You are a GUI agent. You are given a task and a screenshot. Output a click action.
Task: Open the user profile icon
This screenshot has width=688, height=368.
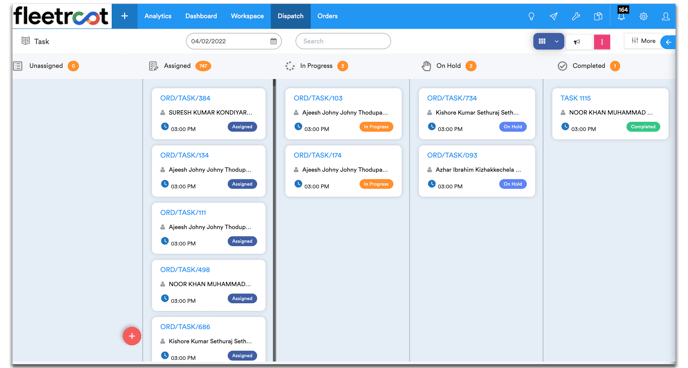666,16
